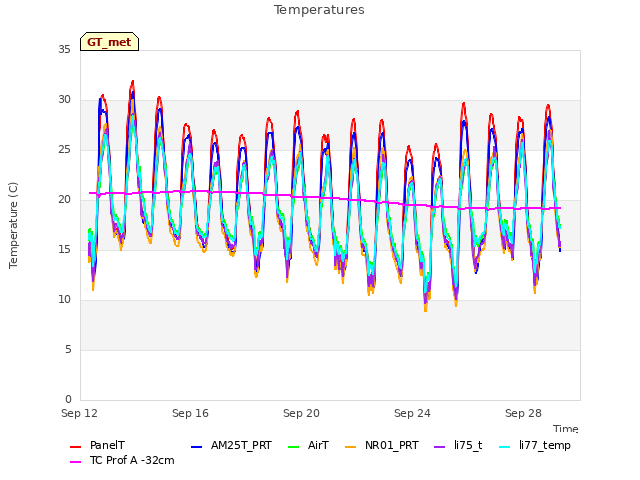Toggle TC Prof A -32cm legend entry
The height and width of the screenshot is (480, 640).
point(122,460)
